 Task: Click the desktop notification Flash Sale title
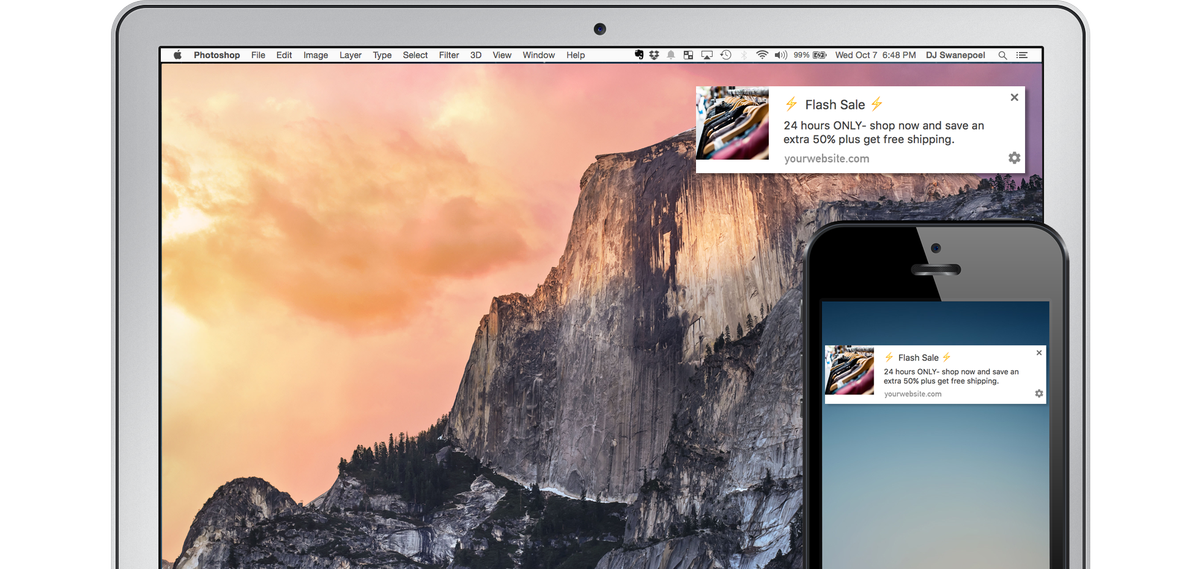point(834,104)
